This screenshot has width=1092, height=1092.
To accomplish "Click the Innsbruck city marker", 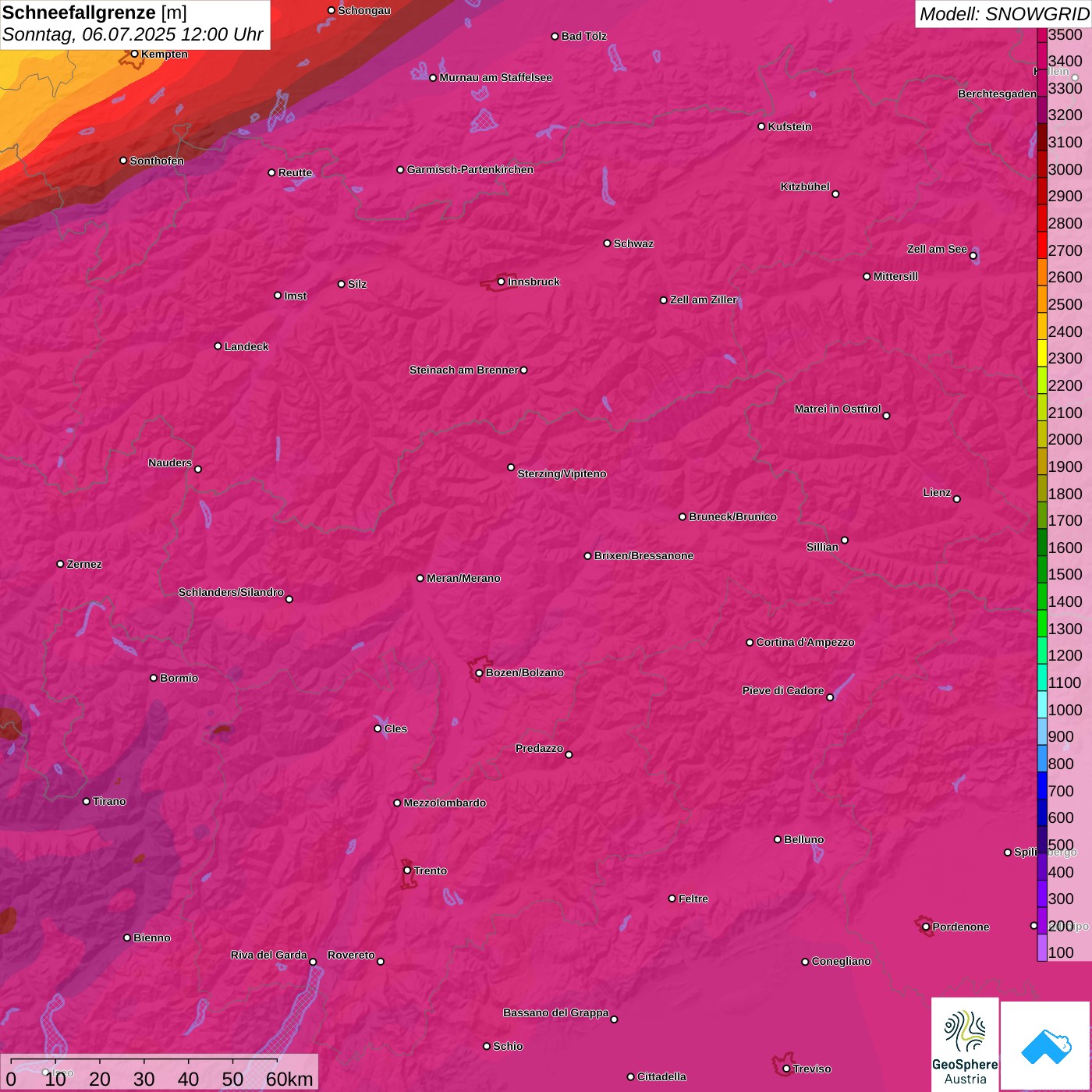I will (501, 282).
